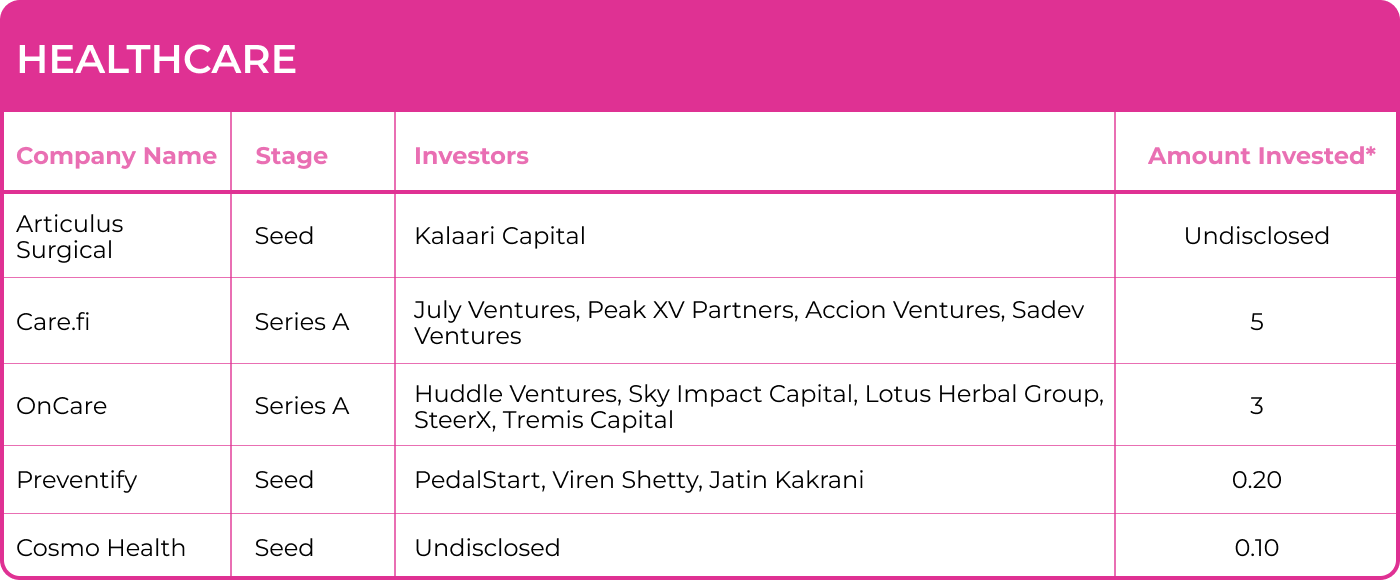Select the 0.20 amount for Preventify
This screenshot has height=580, width=1400.
1256,480
